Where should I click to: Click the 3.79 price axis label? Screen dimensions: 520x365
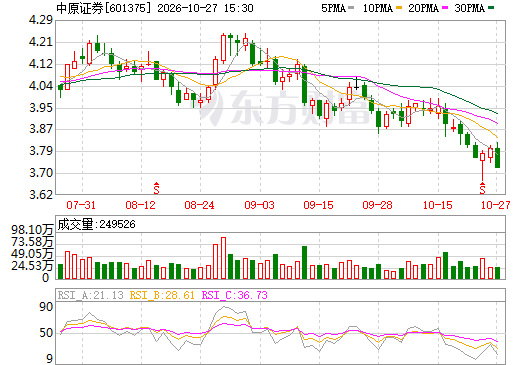click(x=41, y=151)
